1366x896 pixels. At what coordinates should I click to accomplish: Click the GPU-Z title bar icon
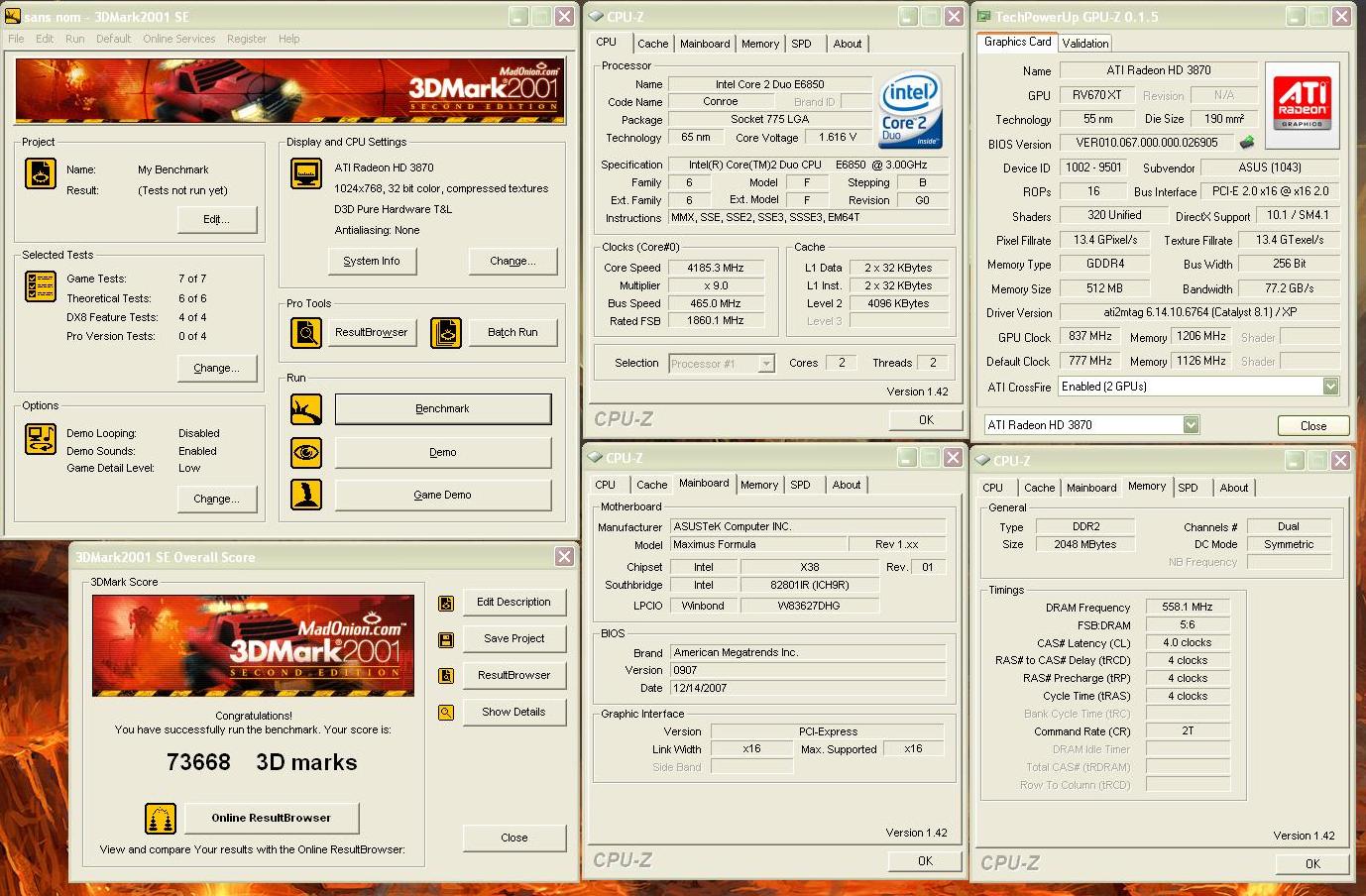(x=983, y=17)
